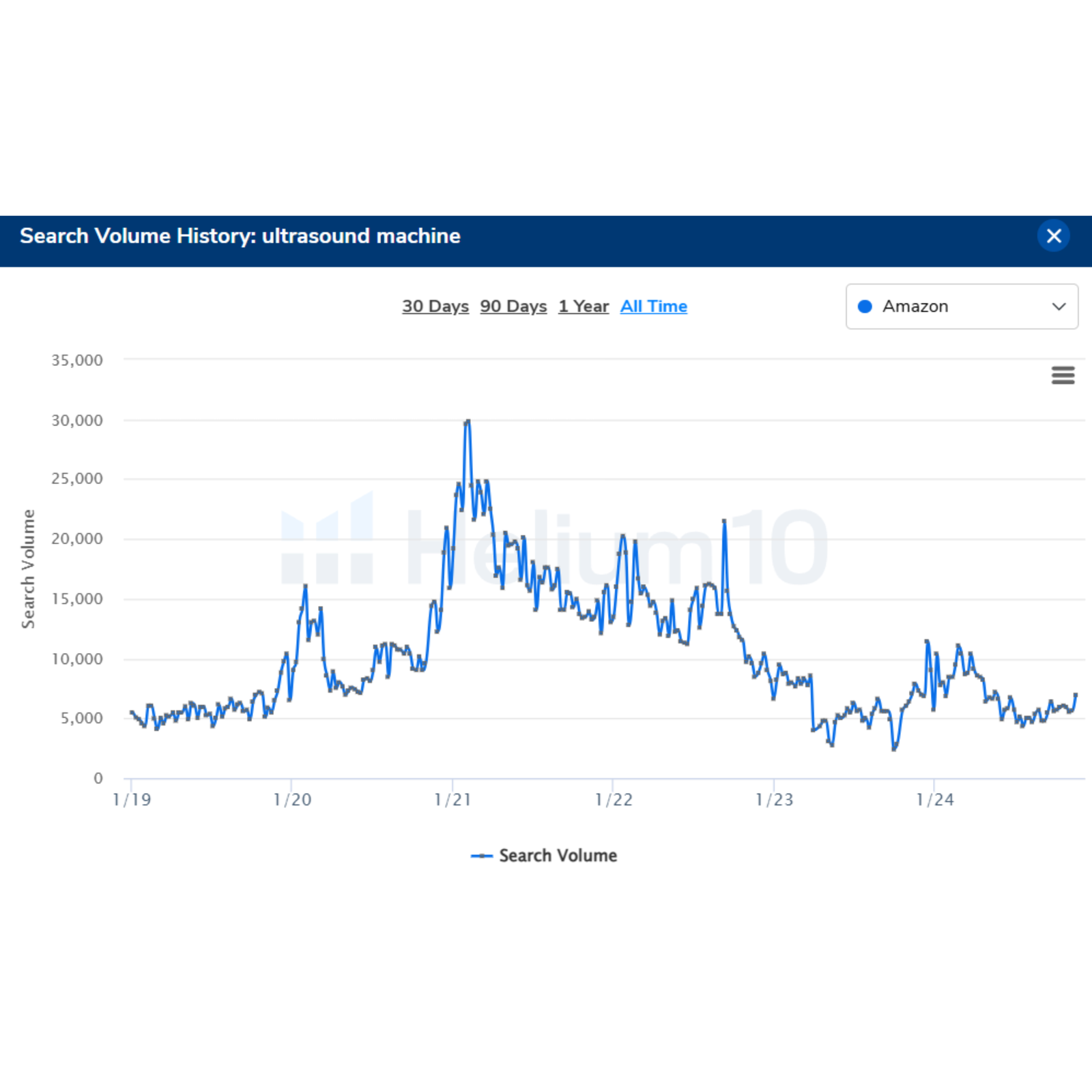Click the 25,000 y-axis value
Viewport: 1092px width, 1092px height.
click(x=77, y=479)
